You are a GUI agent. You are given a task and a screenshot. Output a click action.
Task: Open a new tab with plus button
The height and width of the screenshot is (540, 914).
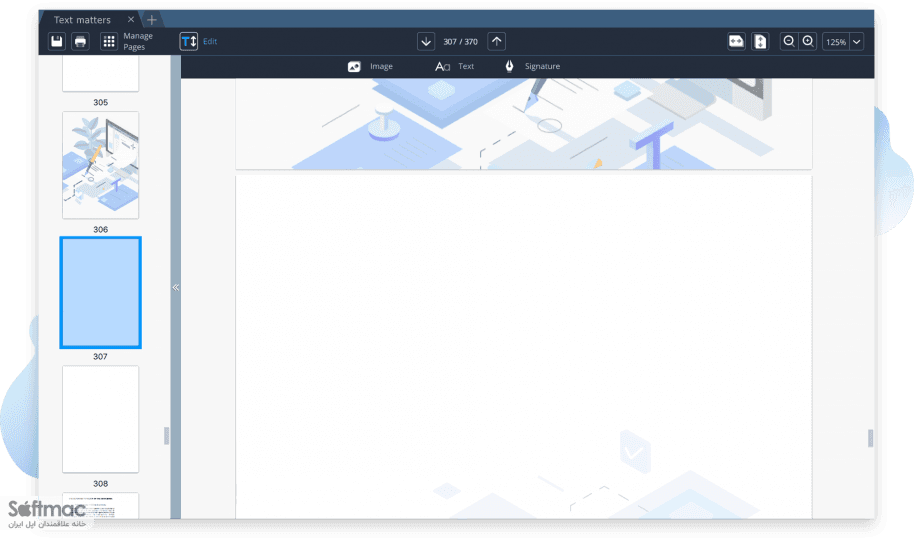click(152, 20)
